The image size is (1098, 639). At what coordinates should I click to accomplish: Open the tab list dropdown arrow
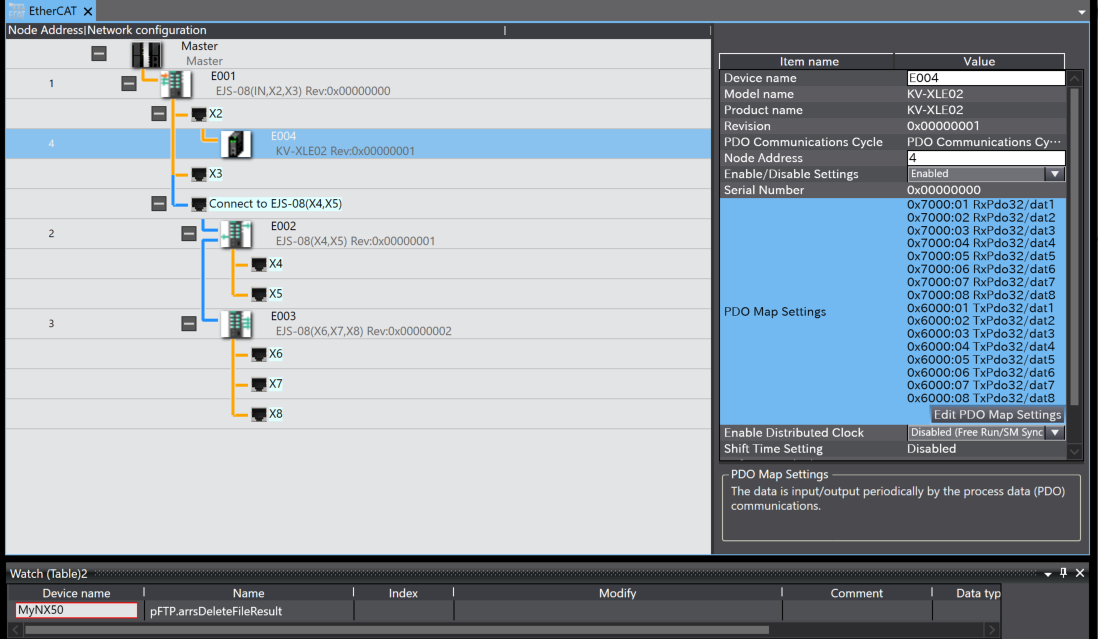tap(1082, 11)
